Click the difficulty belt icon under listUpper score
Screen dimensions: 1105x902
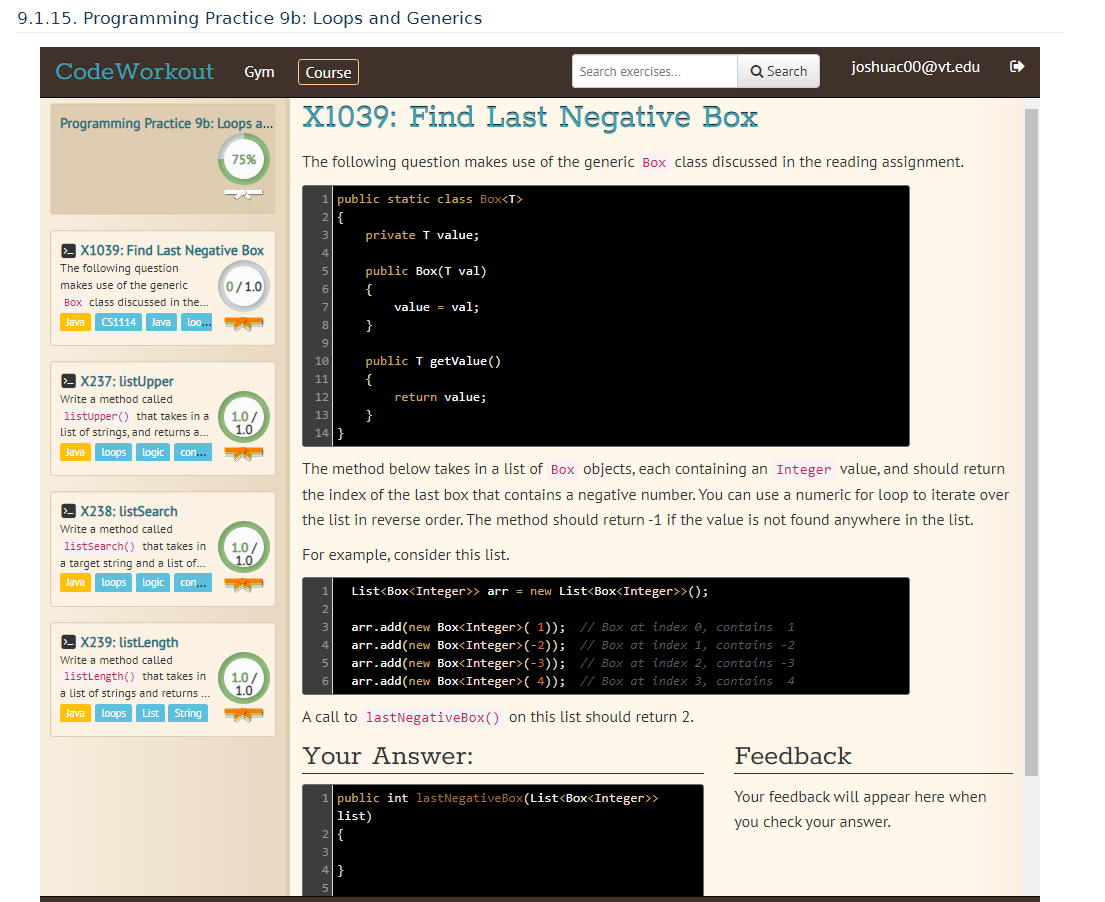244,454
